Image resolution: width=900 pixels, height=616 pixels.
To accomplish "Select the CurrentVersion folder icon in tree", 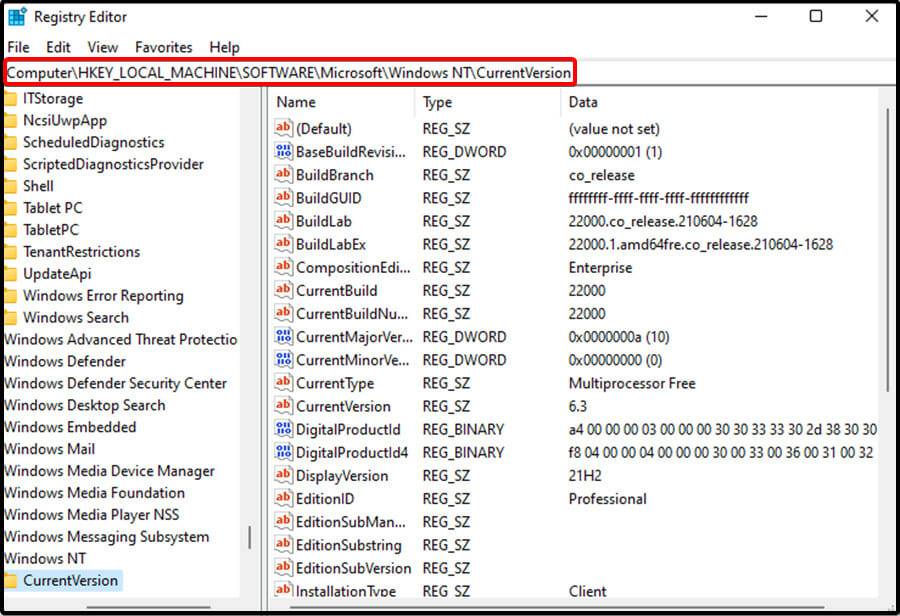I will [10, 581].
